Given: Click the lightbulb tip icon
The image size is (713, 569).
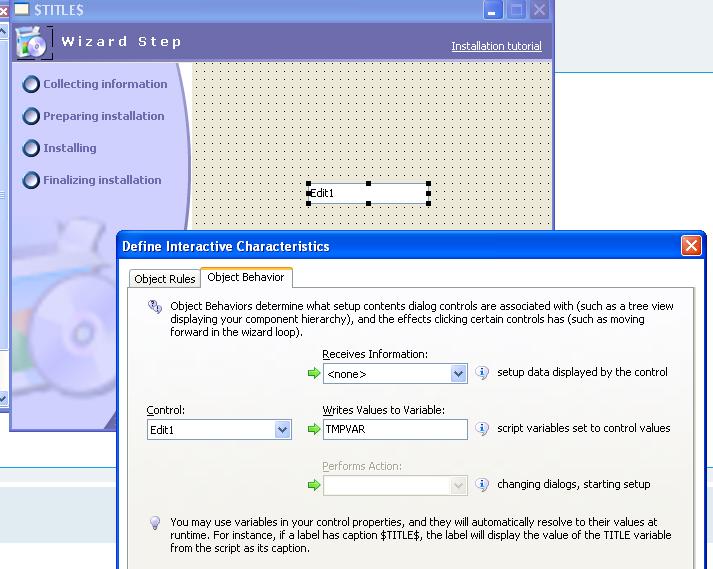Looking at the screenshot, I should click(155, 523).
